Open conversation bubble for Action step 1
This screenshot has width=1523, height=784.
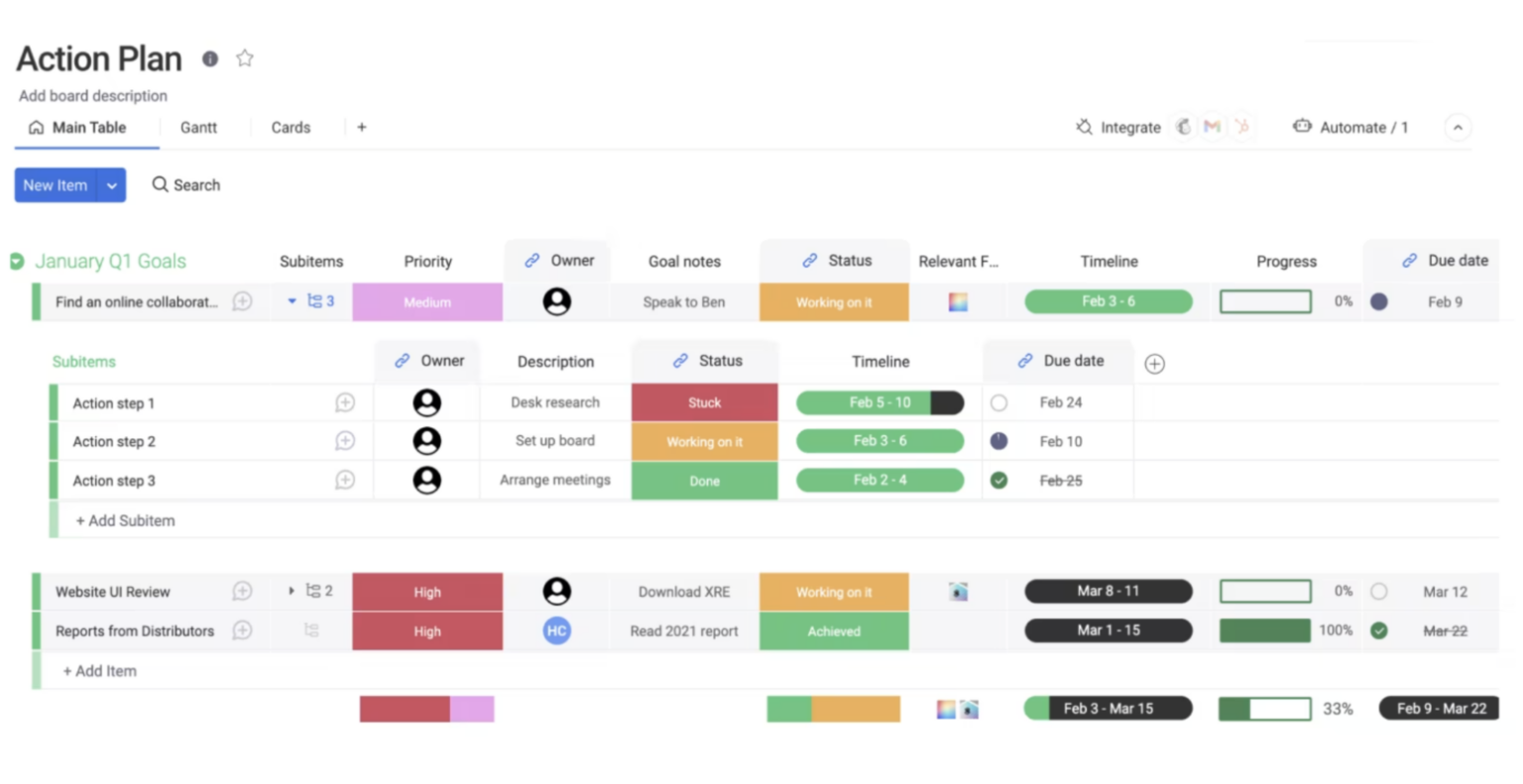tap(345, 402)
